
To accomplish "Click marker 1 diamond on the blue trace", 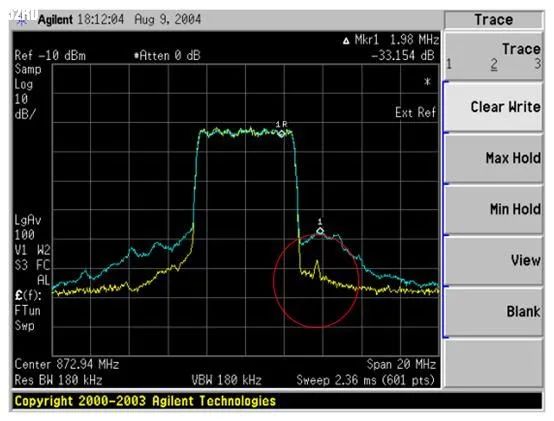I will 320,231.
